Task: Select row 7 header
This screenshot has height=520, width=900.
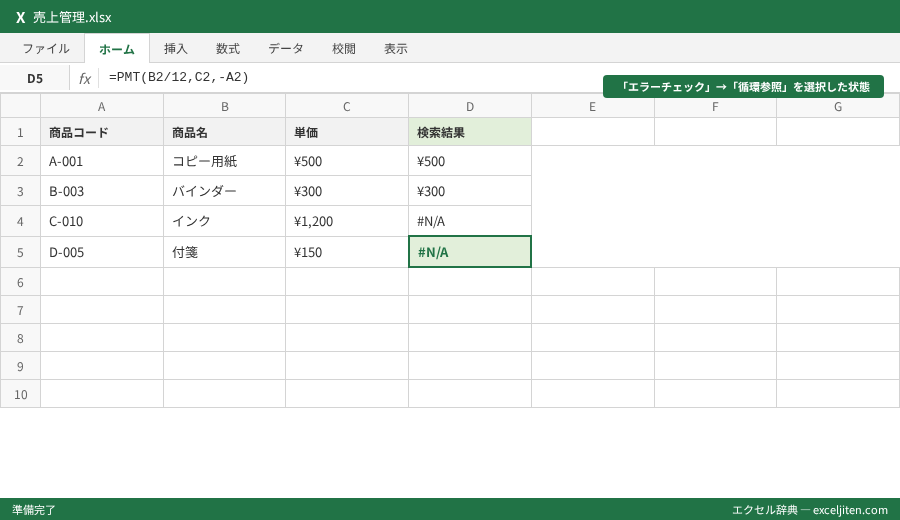Action: [20, 310]
